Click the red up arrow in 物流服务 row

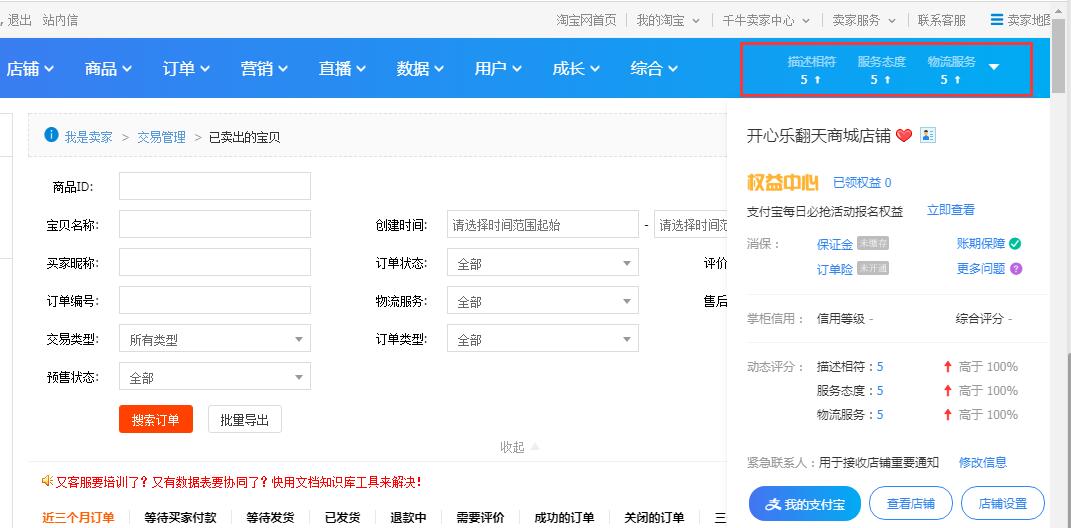point(947,415)
